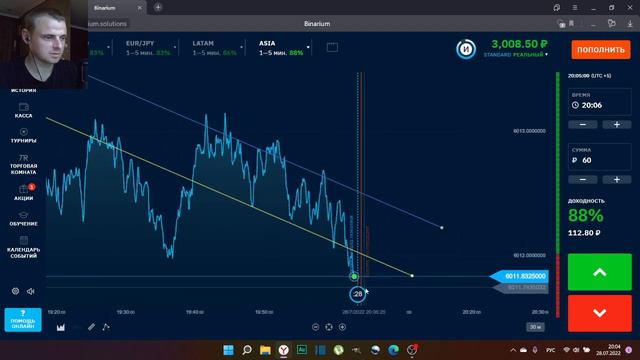The image size is (640, 360).
Task: Zoom out the chart with minus icon
Action: (316, 327)
